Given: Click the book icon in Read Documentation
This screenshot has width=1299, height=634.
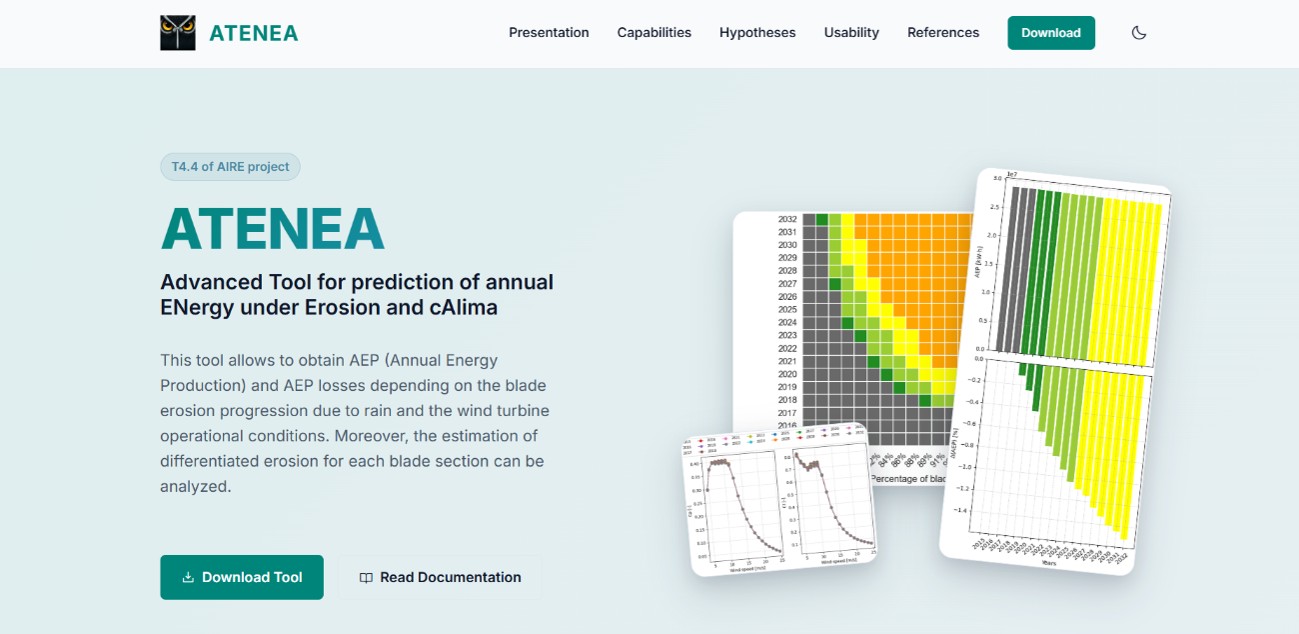Looking at the screenshot, I should click(366, 578).
